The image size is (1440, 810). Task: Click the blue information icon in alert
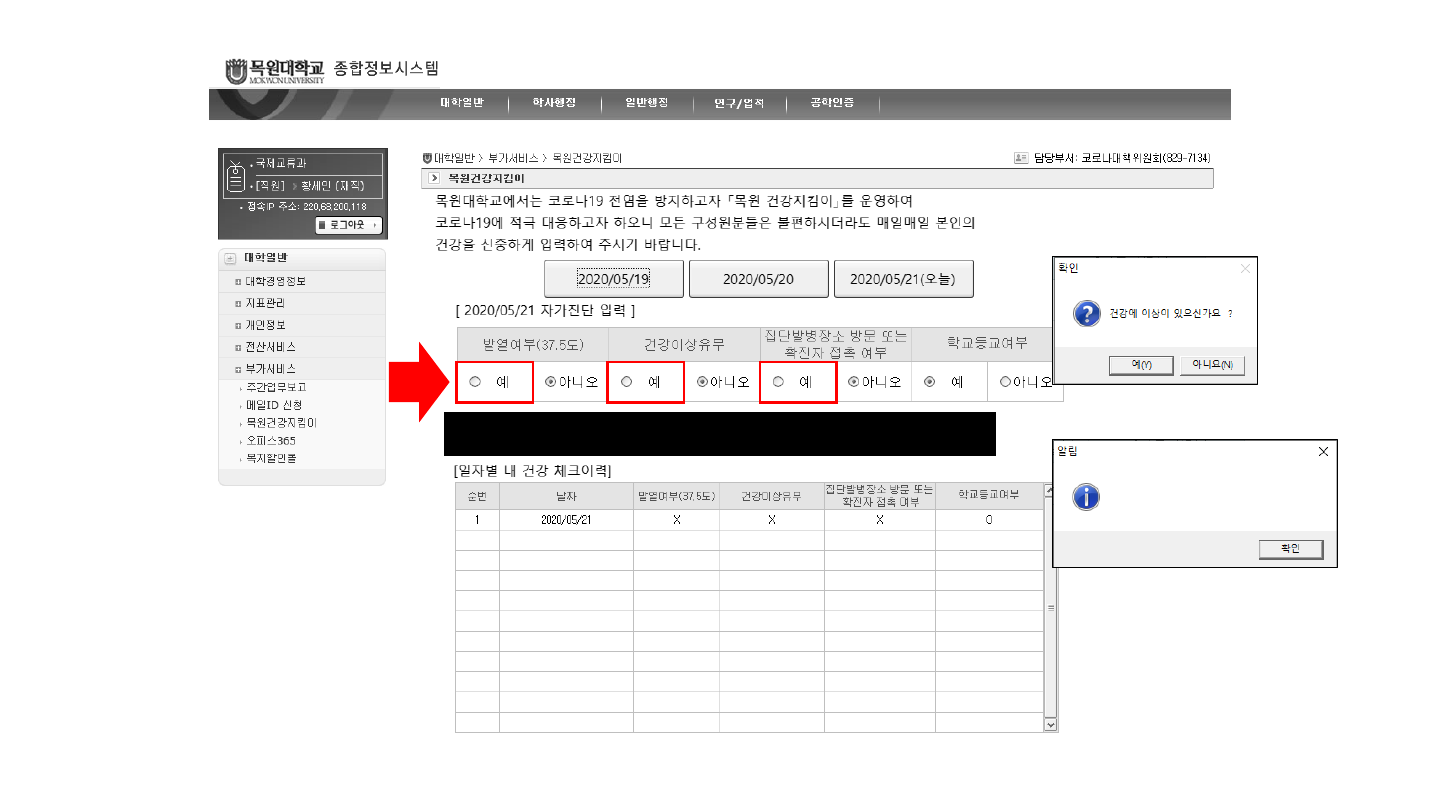point(1086,497)
